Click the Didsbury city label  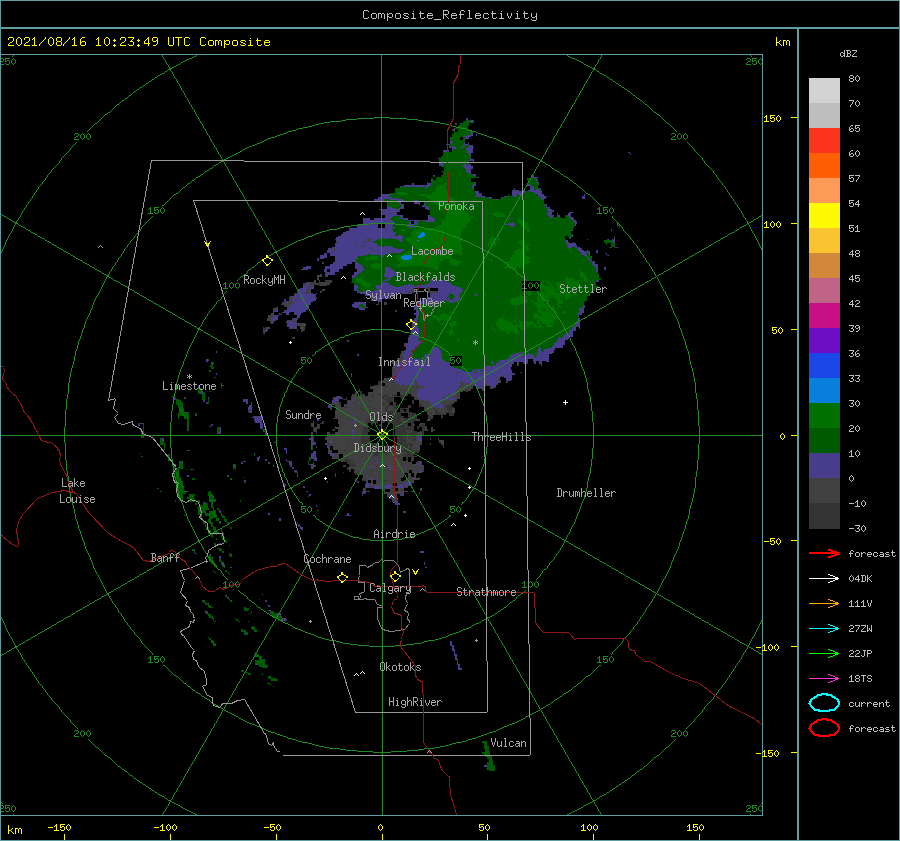377,448
